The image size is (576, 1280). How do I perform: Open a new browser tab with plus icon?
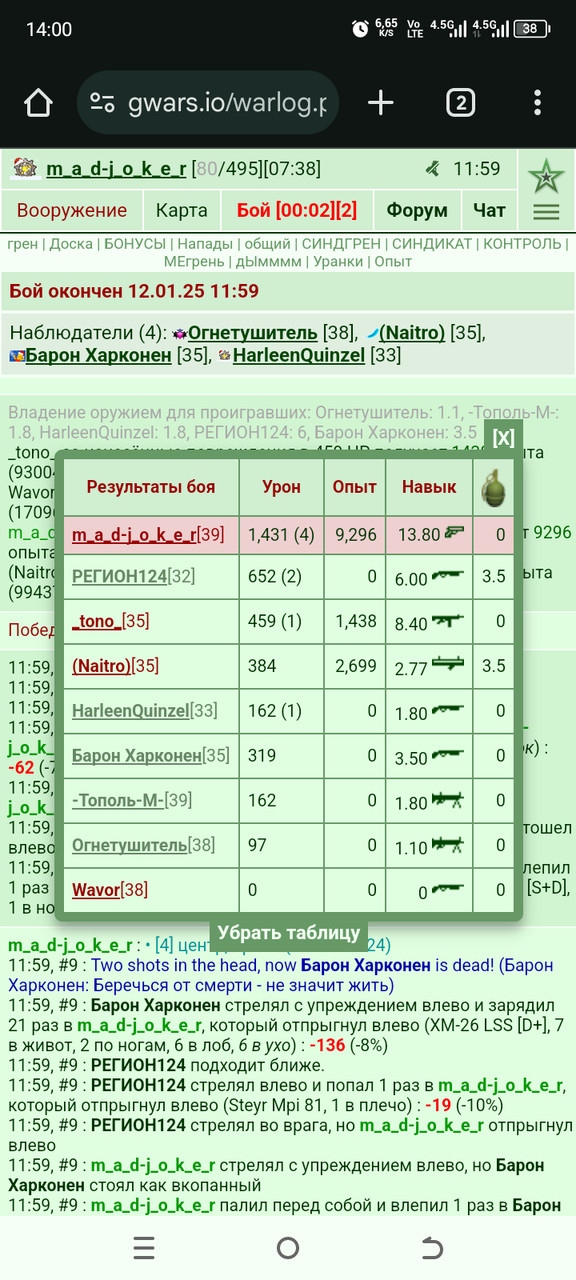click(x=381, y=102)
